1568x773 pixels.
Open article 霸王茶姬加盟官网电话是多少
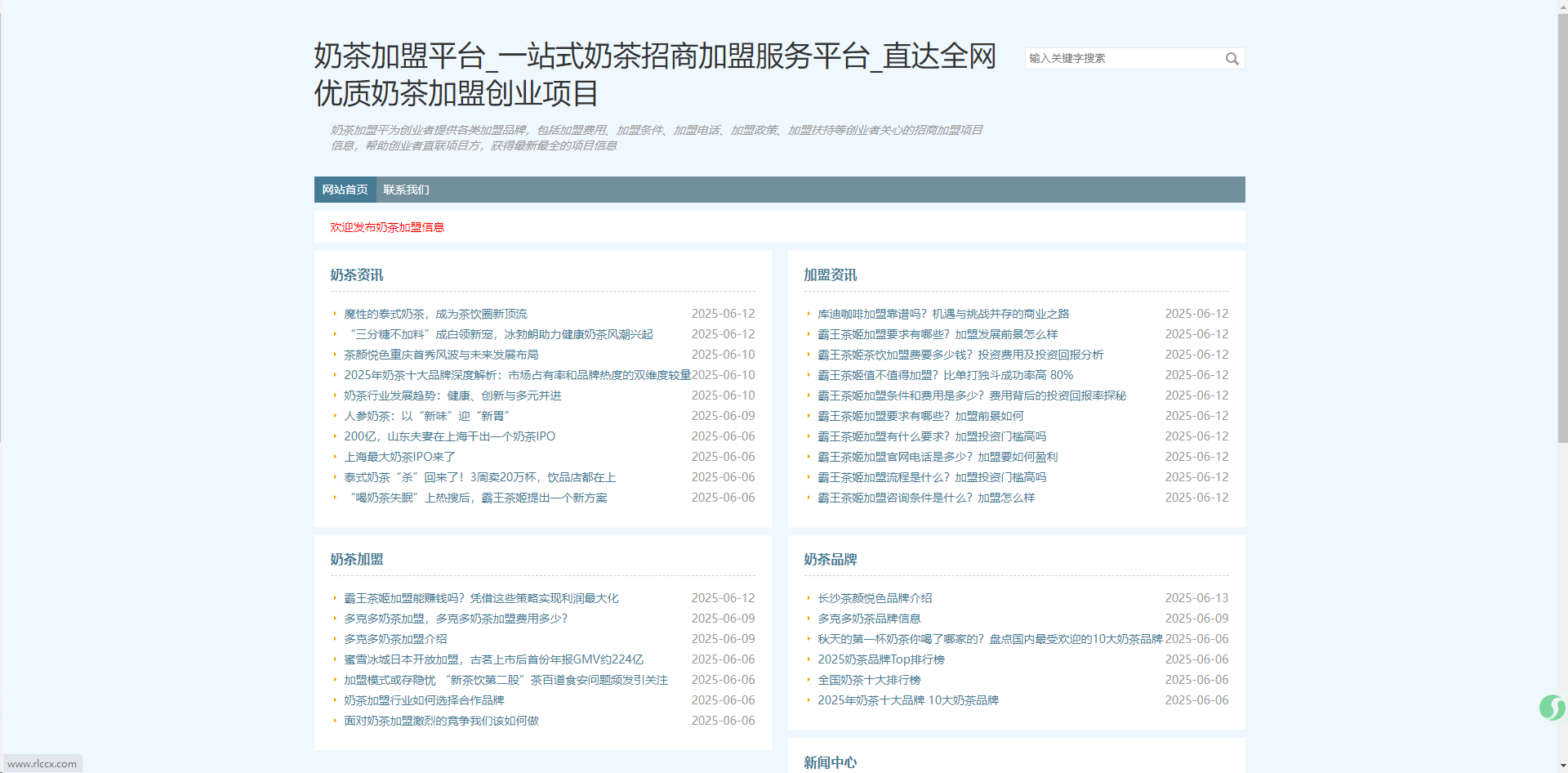938,457
